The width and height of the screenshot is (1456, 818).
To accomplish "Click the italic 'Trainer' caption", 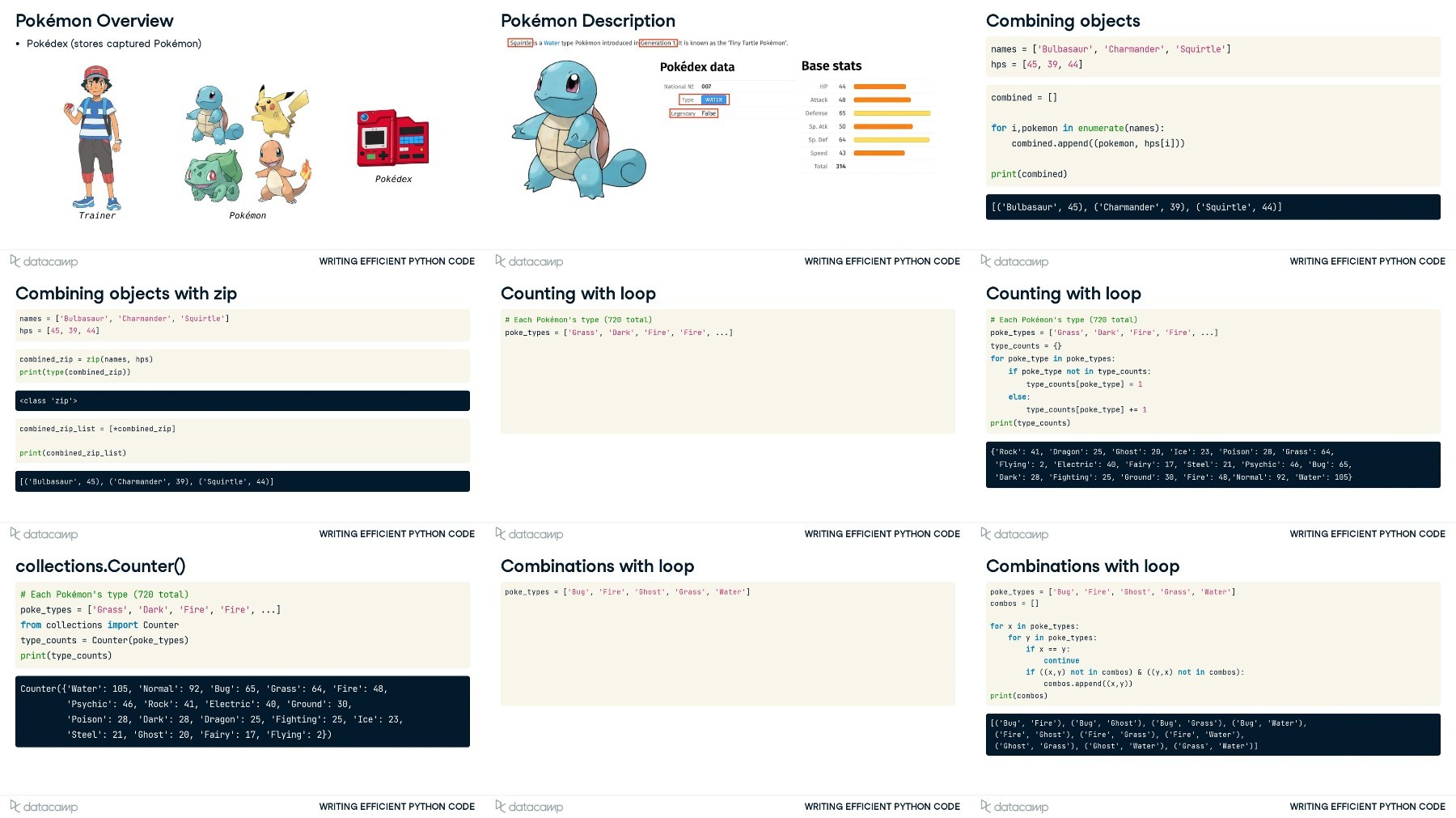I will pyautogui.click(x=97, y=216).
